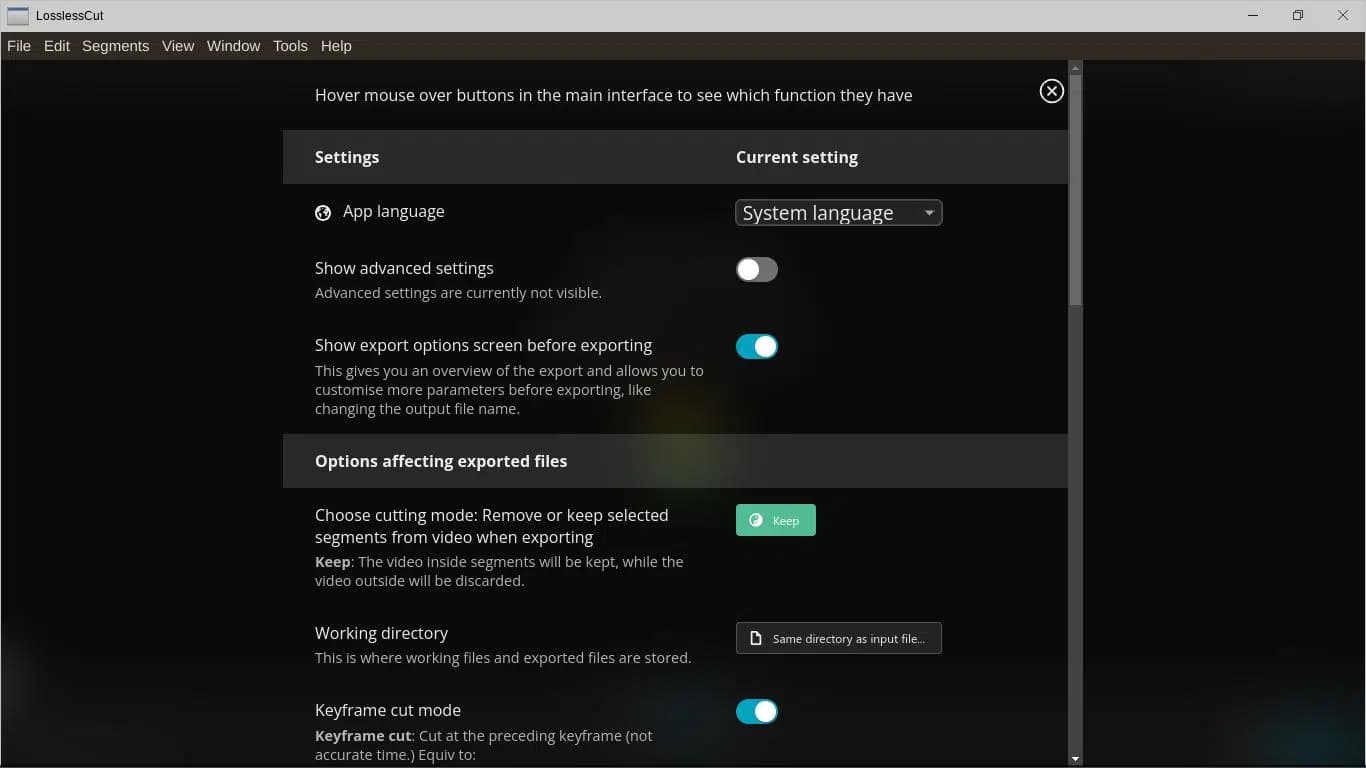Toggle Show advanced settings switch
This screenshot has height=768, width=1366.
pos(756,270)
